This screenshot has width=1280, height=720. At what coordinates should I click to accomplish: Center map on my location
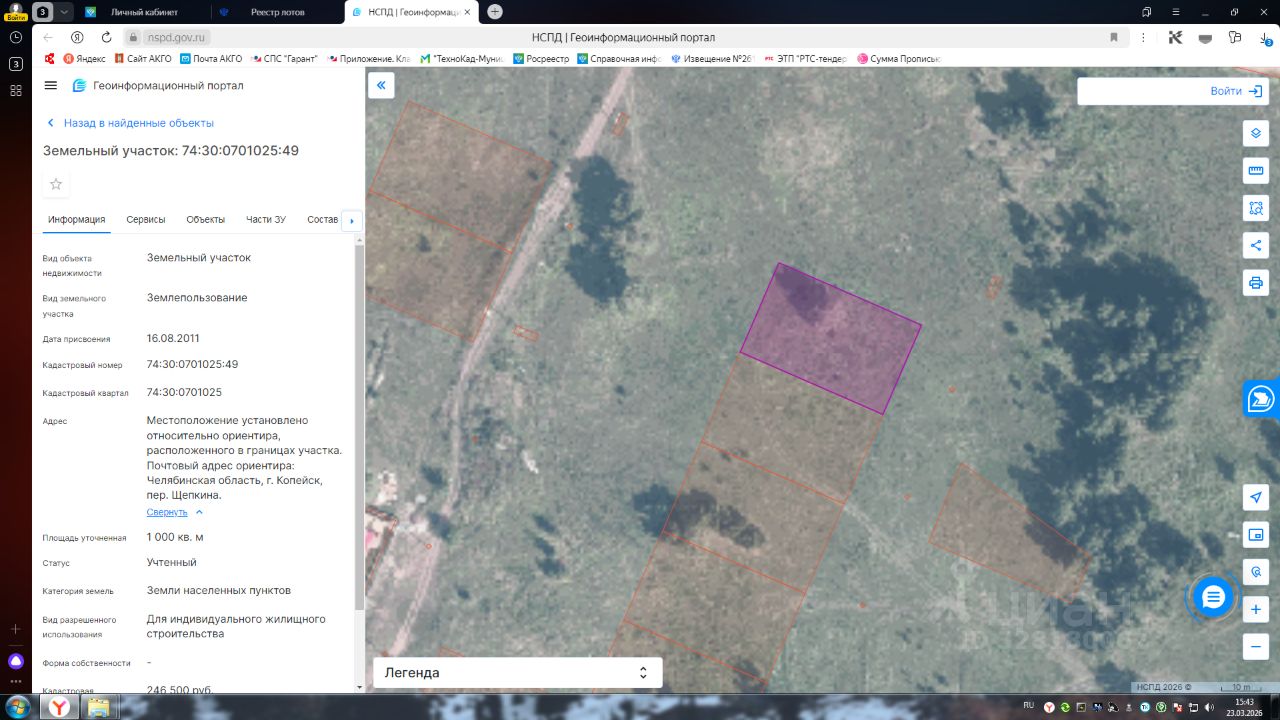tap(1256, 498)
